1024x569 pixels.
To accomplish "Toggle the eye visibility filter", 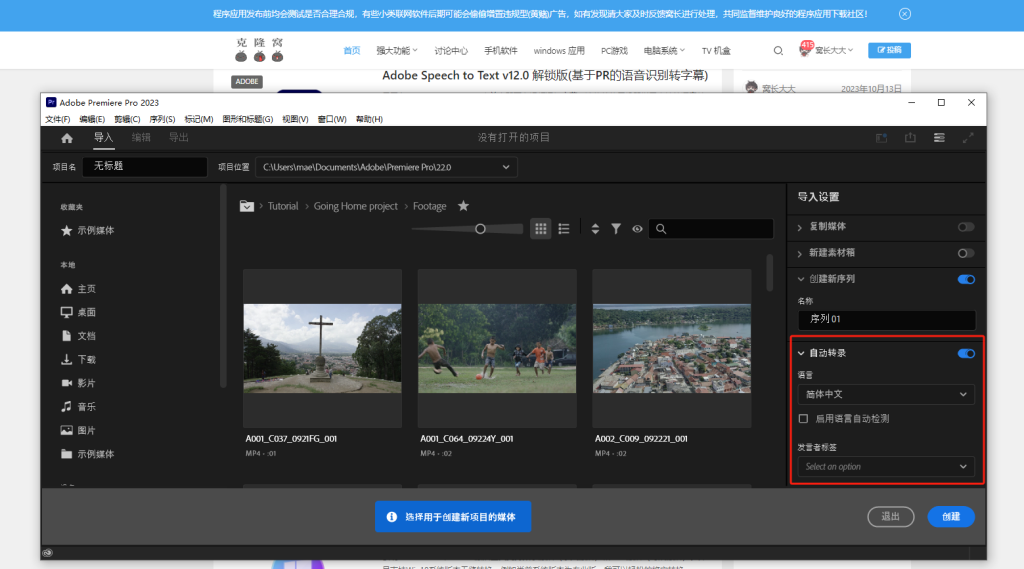I will coord(637,229).
